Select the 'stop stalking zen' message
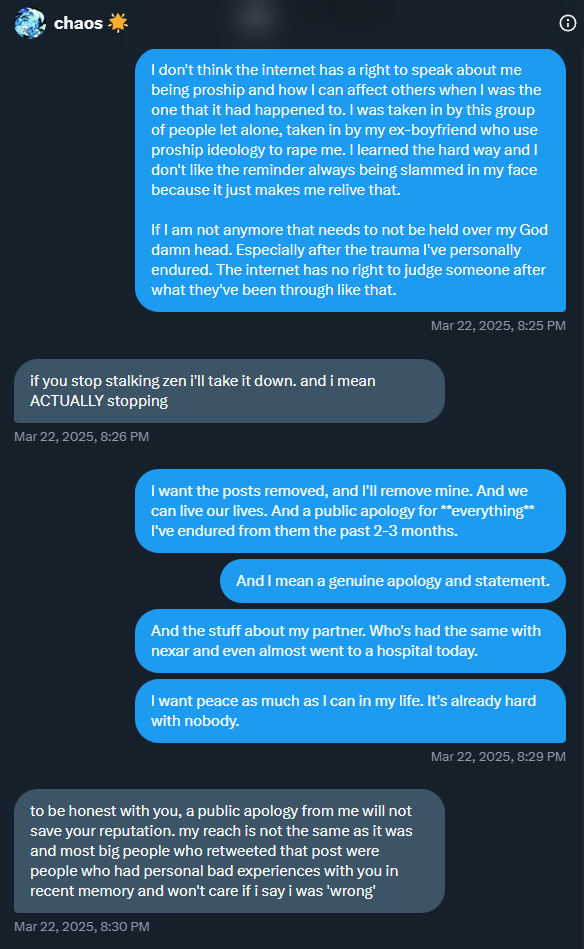Viewport: 584px width, 949px height. click(x=229, y=391)
